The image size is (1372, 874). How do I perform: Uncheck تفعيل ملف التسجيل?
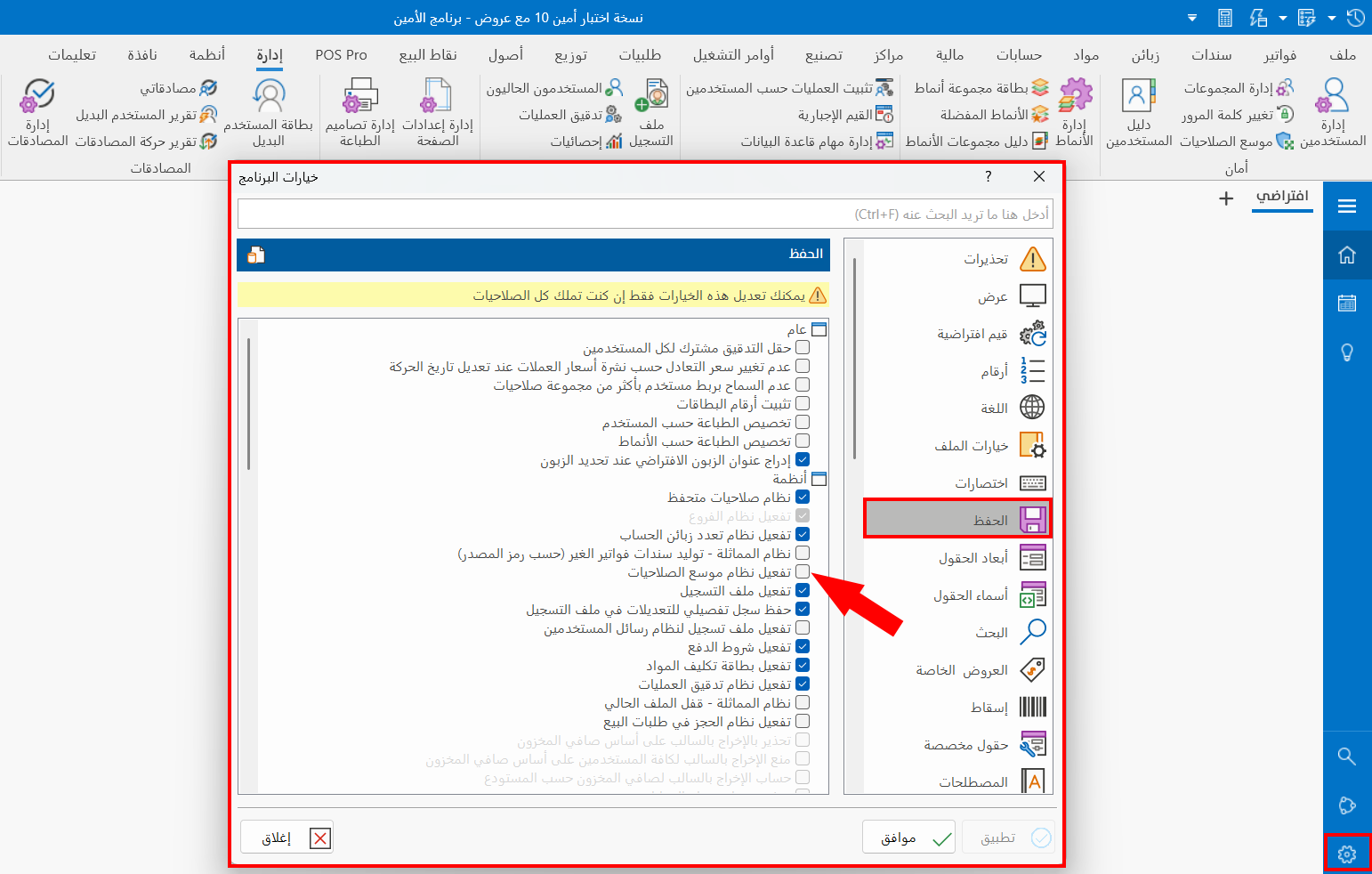coord(803,590)
